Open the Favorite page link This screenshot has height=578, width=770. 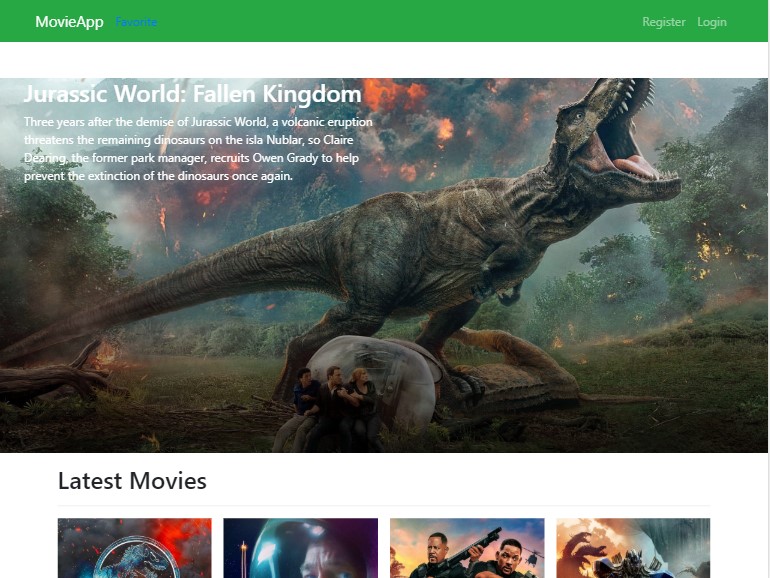[x=136, y=22]
